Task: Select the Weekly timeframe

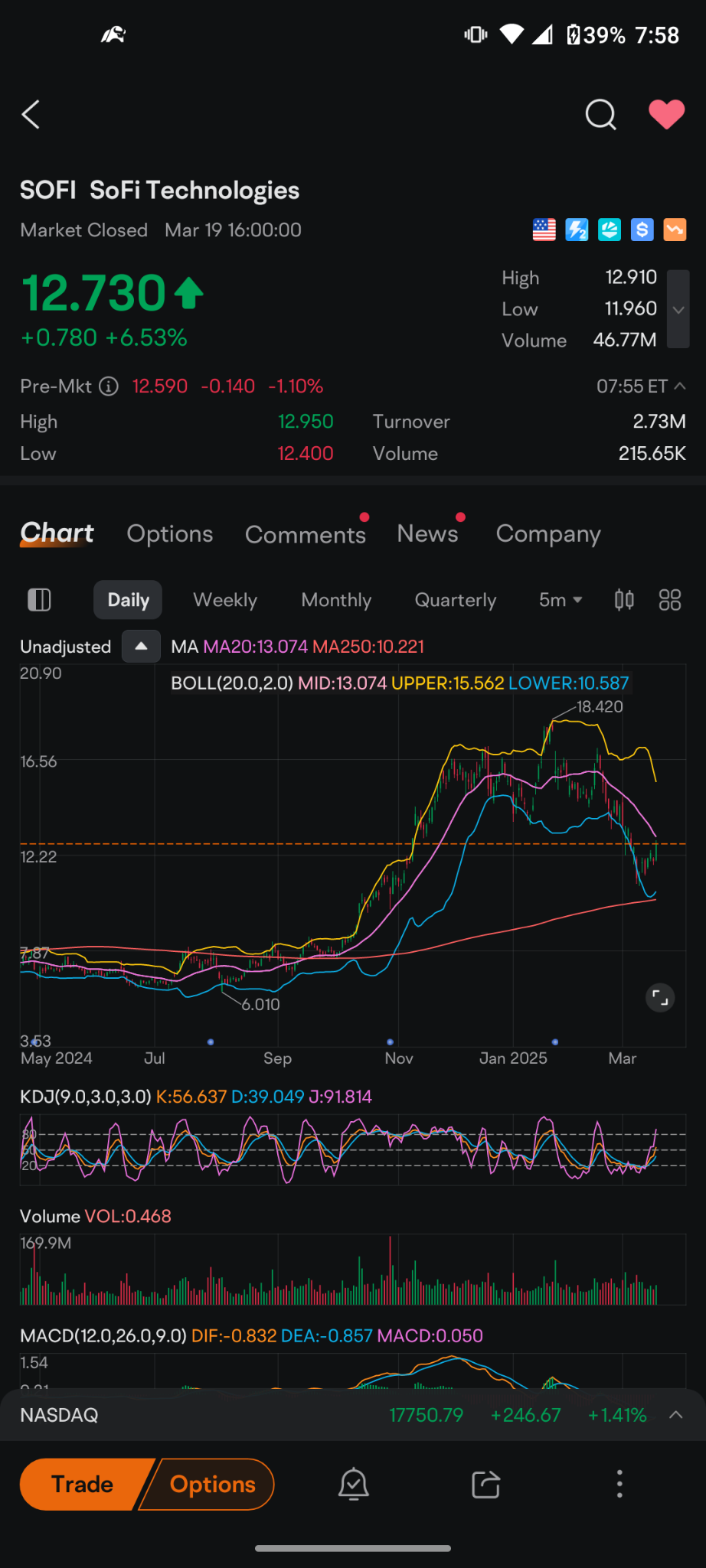Action: click(x=225, y=600)
